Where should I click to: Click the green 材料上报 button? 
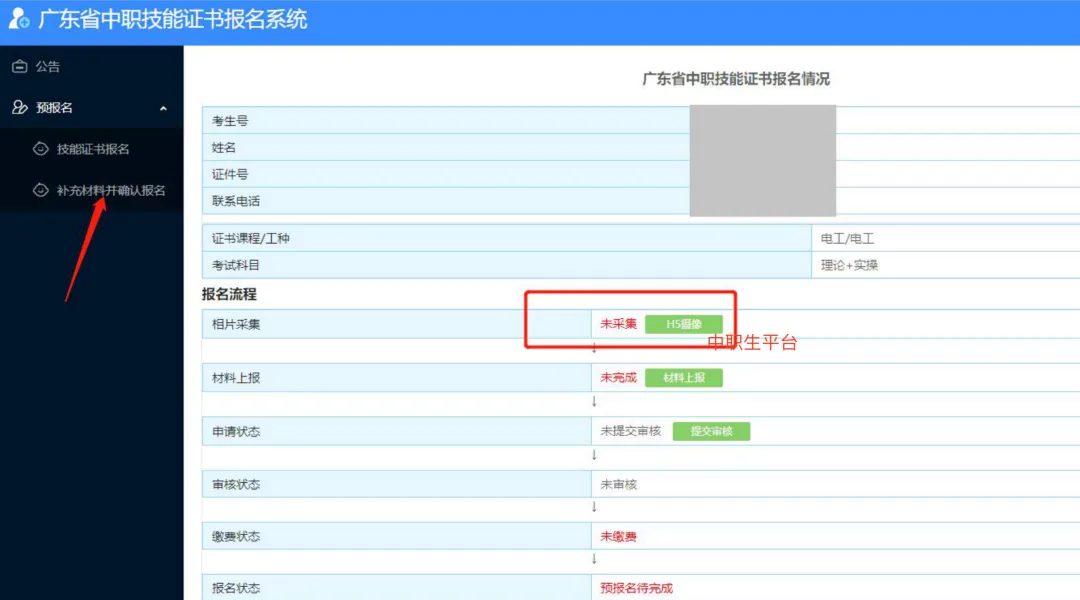point(683,377)
